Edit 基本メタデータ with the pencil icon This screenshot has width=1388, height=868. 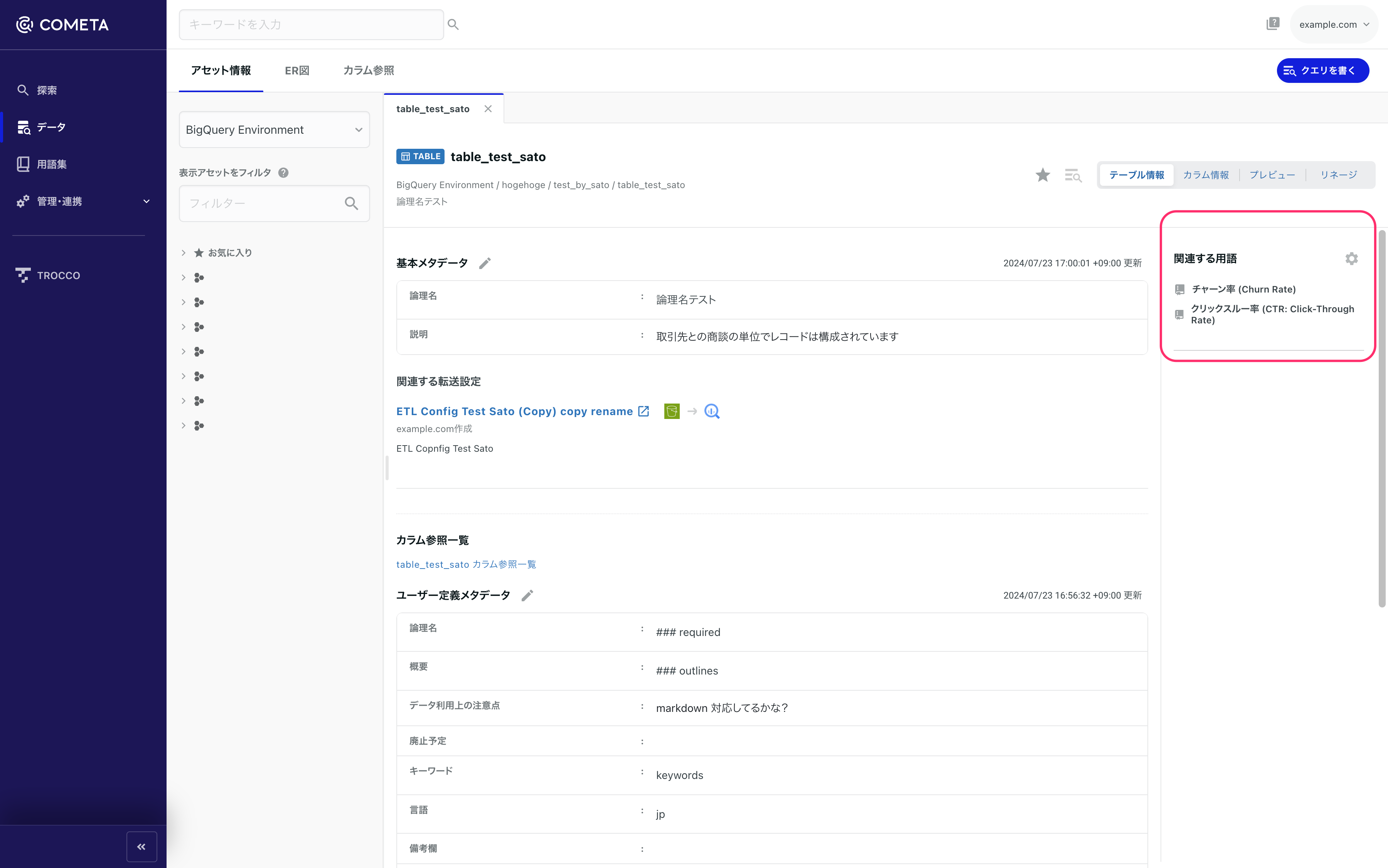[485, 263]
